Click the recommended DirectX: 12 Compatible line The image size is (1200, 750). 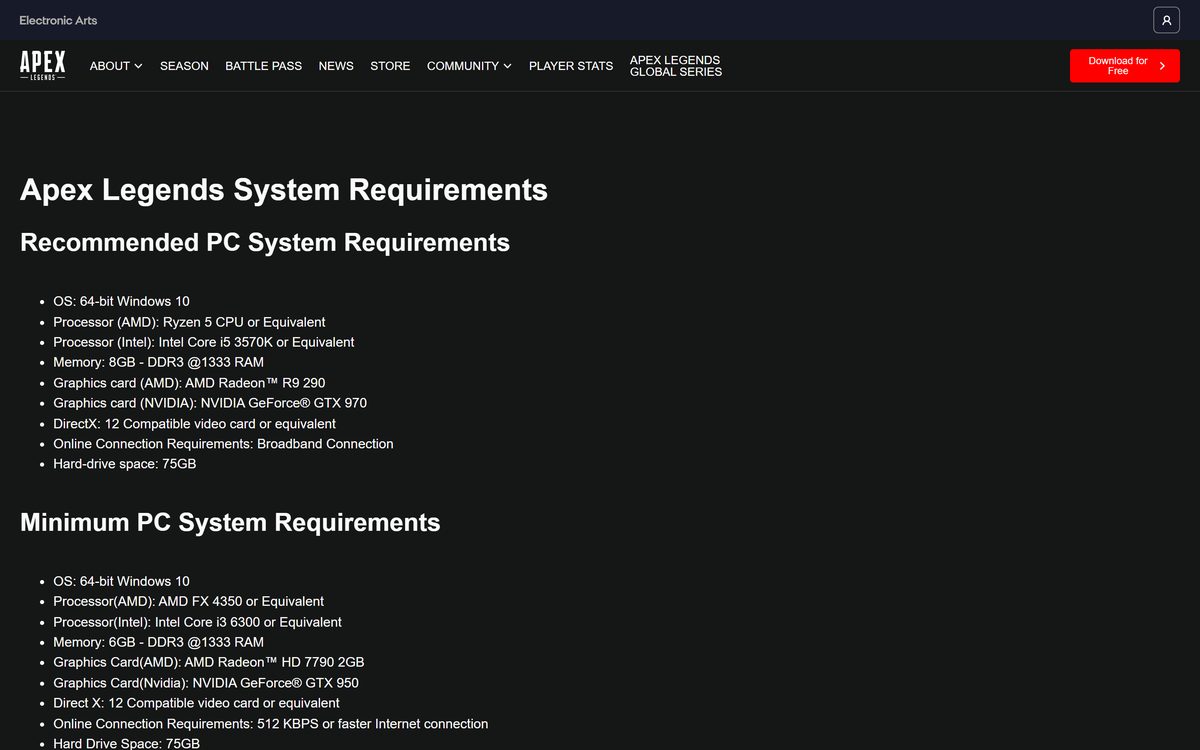[195, 424]
